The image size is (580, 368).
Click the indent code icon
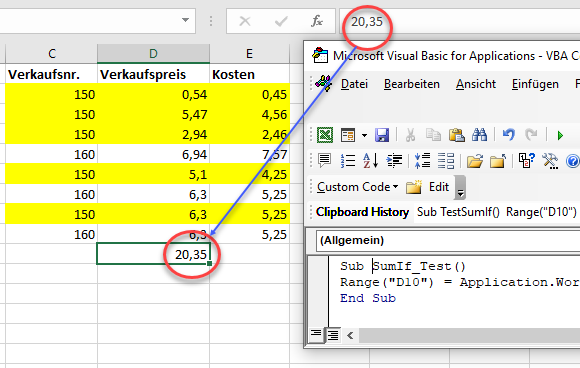(394, 161)
